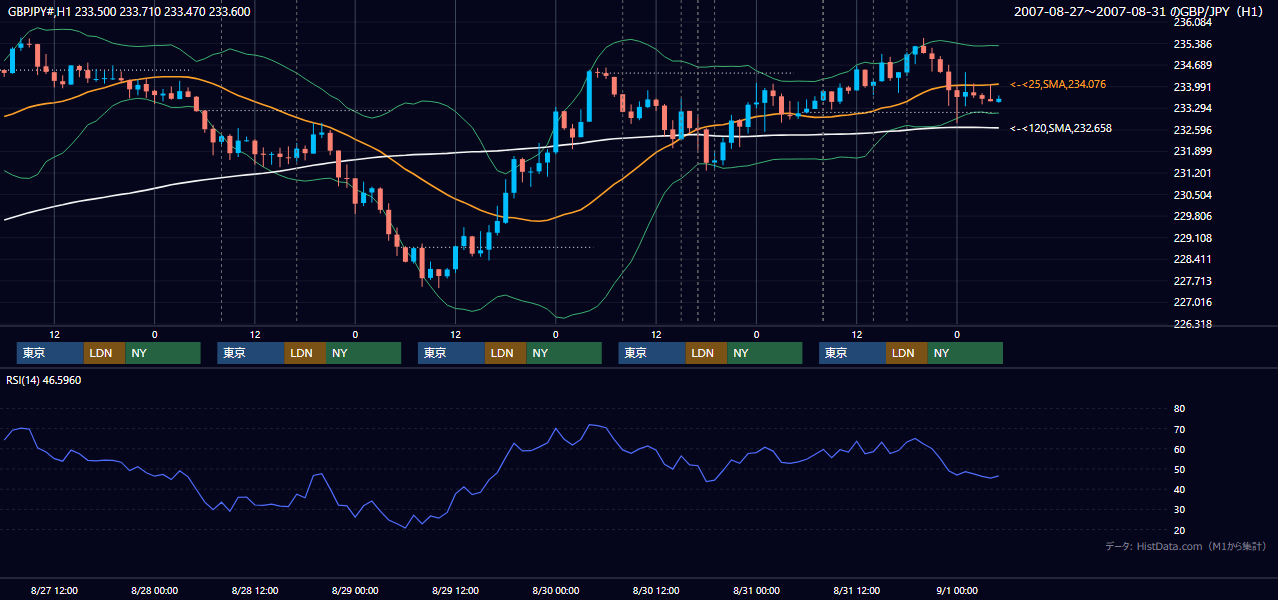
Task: Click price axis label 235.386
Action: pos(1192,44)
